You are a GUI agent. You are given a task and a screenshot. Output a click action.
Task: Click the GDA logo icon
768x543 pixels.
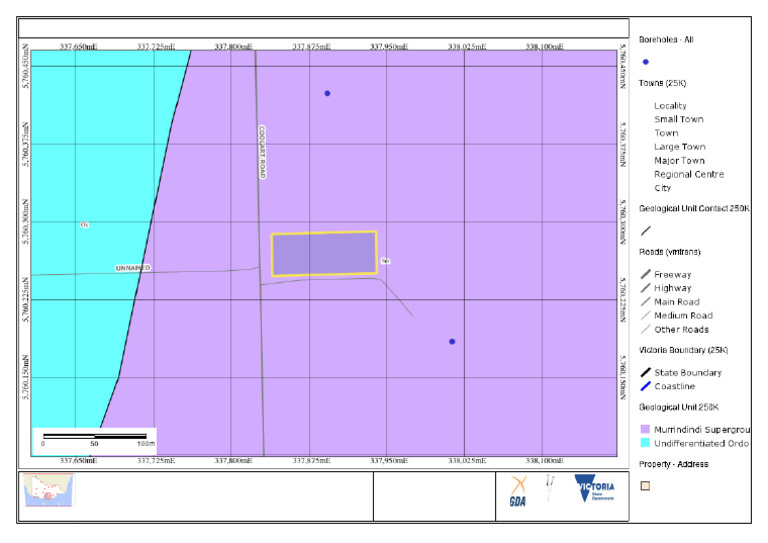(x=518, y=491)
